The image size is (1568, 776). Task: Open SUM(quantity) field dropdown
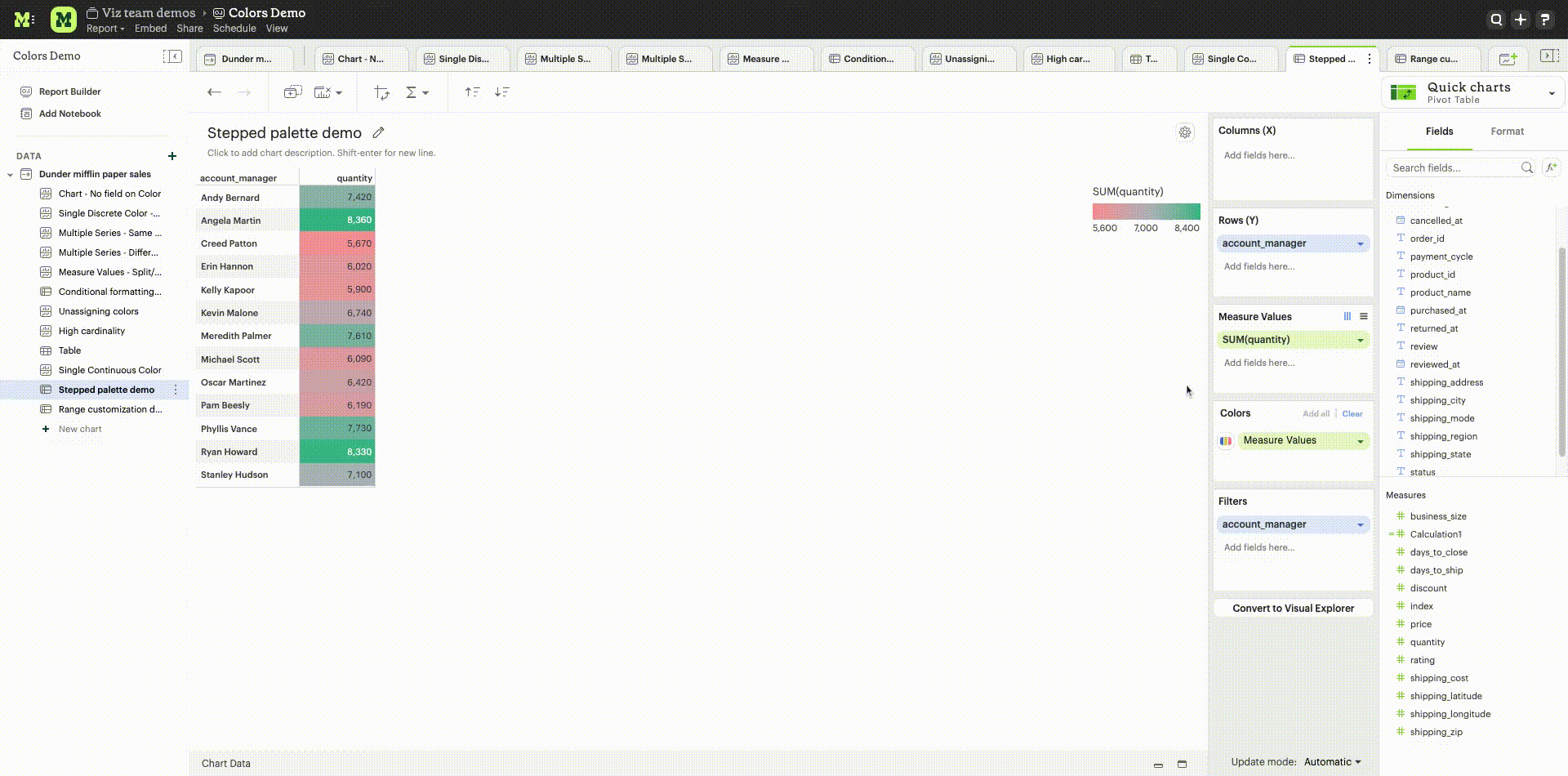click(1361, 341)
